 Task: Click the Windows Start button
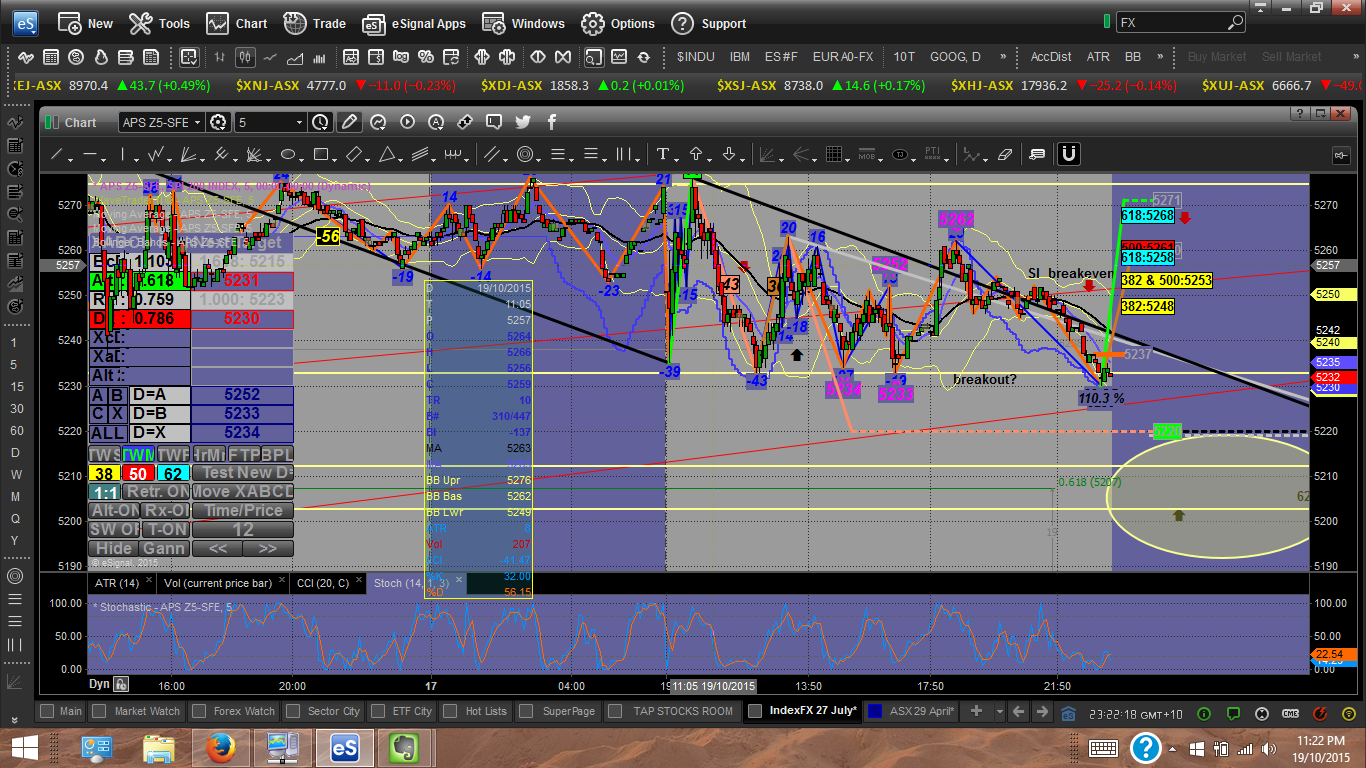[24, 748]
